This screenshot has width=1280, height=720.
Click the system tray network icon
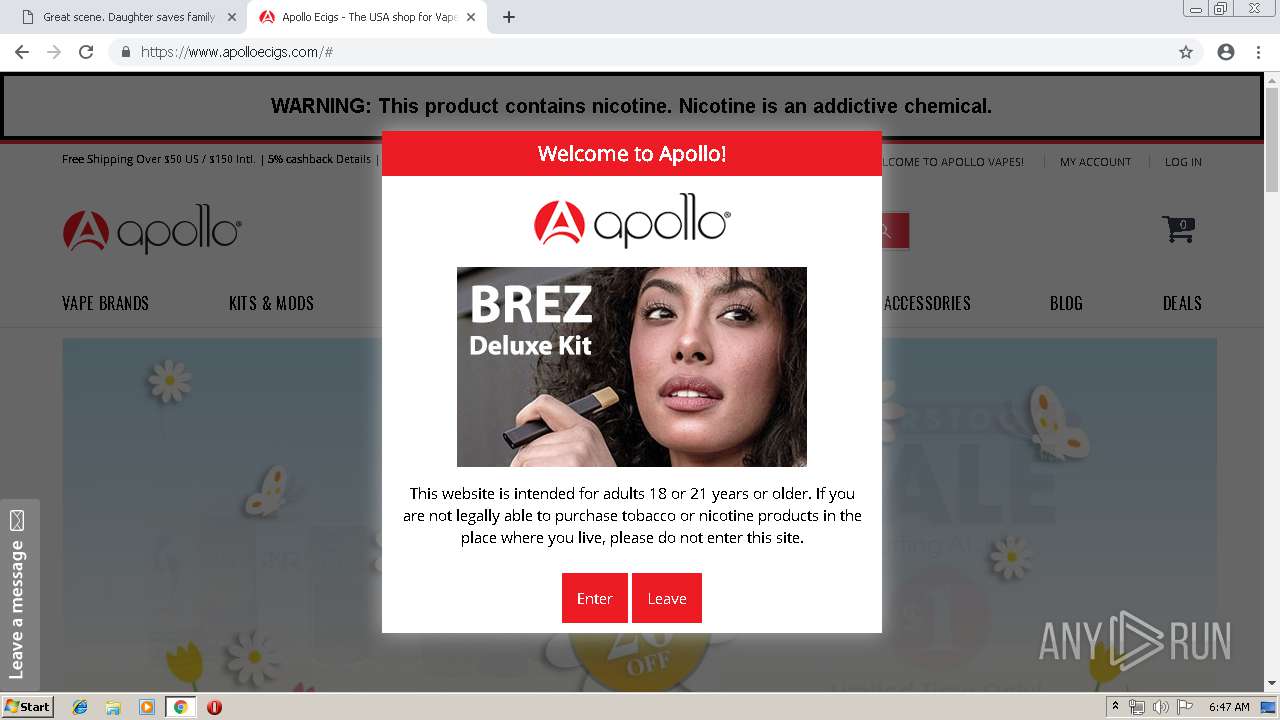1137,707
